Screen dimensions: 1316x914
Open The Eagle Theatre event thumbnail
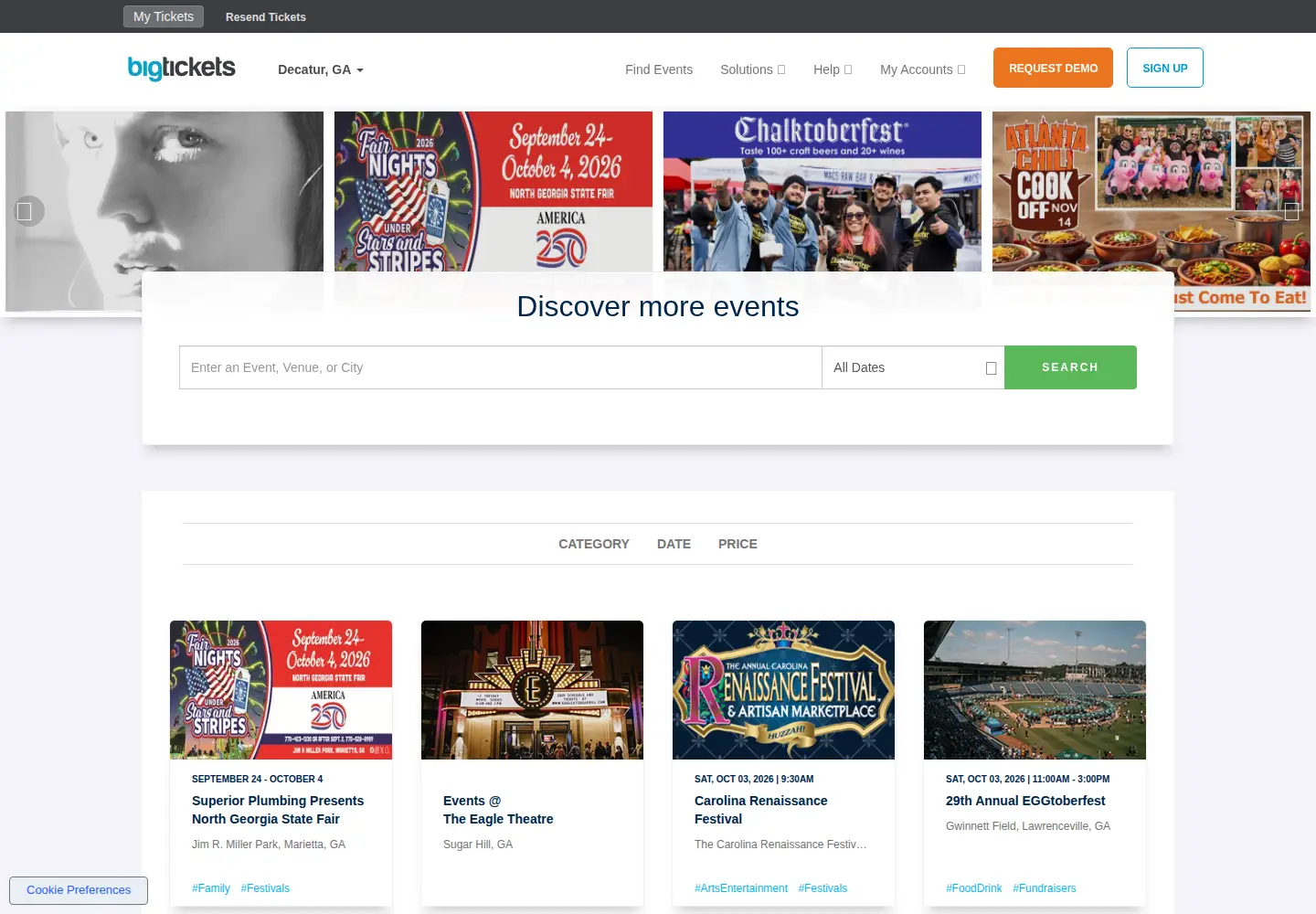[532, 690]
